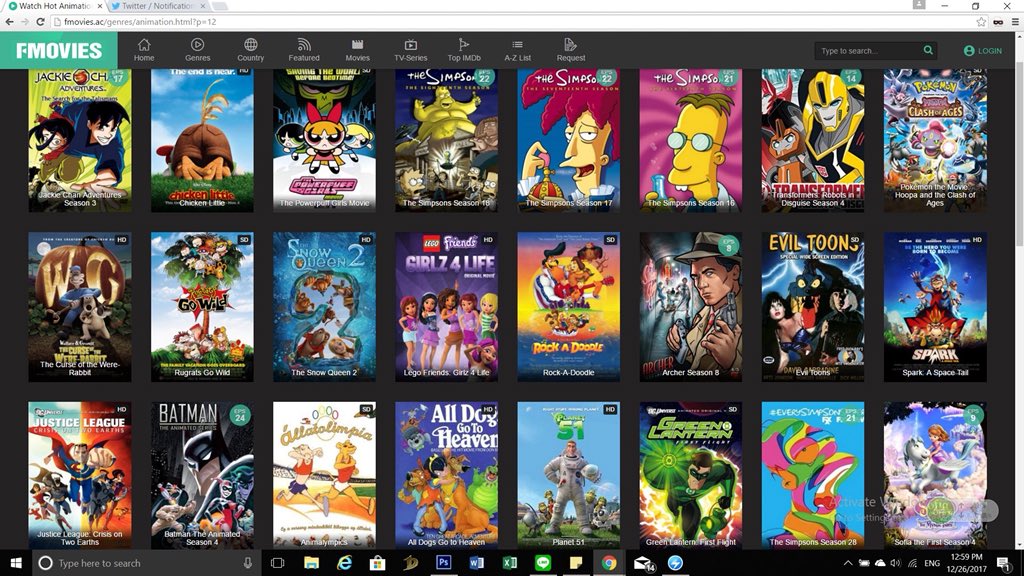
Task: Open File Explorer from the taskbar
Action: (312, 563)
